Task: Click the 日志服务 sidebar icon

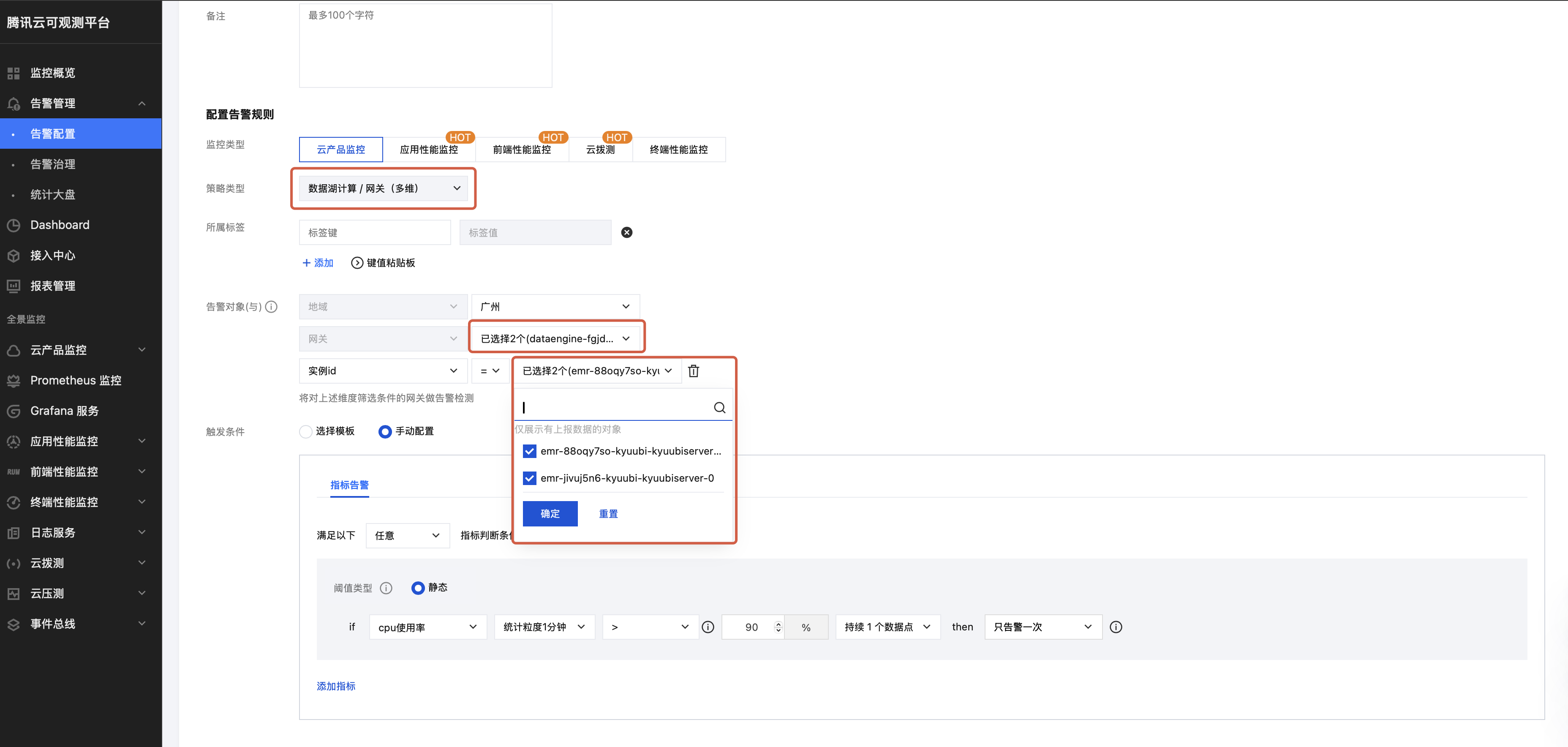Action: tap(14, 533)
